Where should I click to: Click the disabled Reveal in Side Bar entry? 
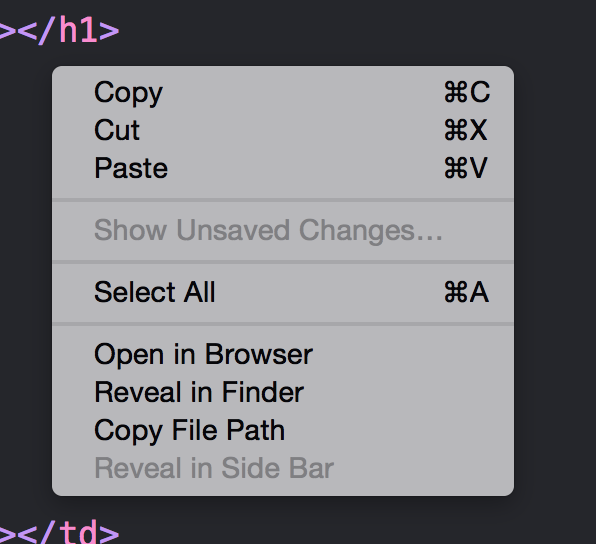(283, 468)
